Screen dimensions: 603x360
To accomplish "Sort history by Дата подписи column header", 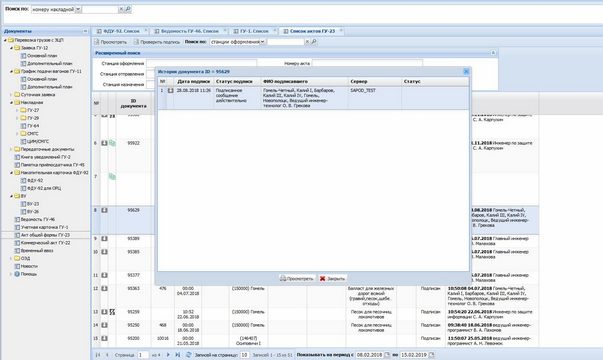I will click(x=193, y=82).
